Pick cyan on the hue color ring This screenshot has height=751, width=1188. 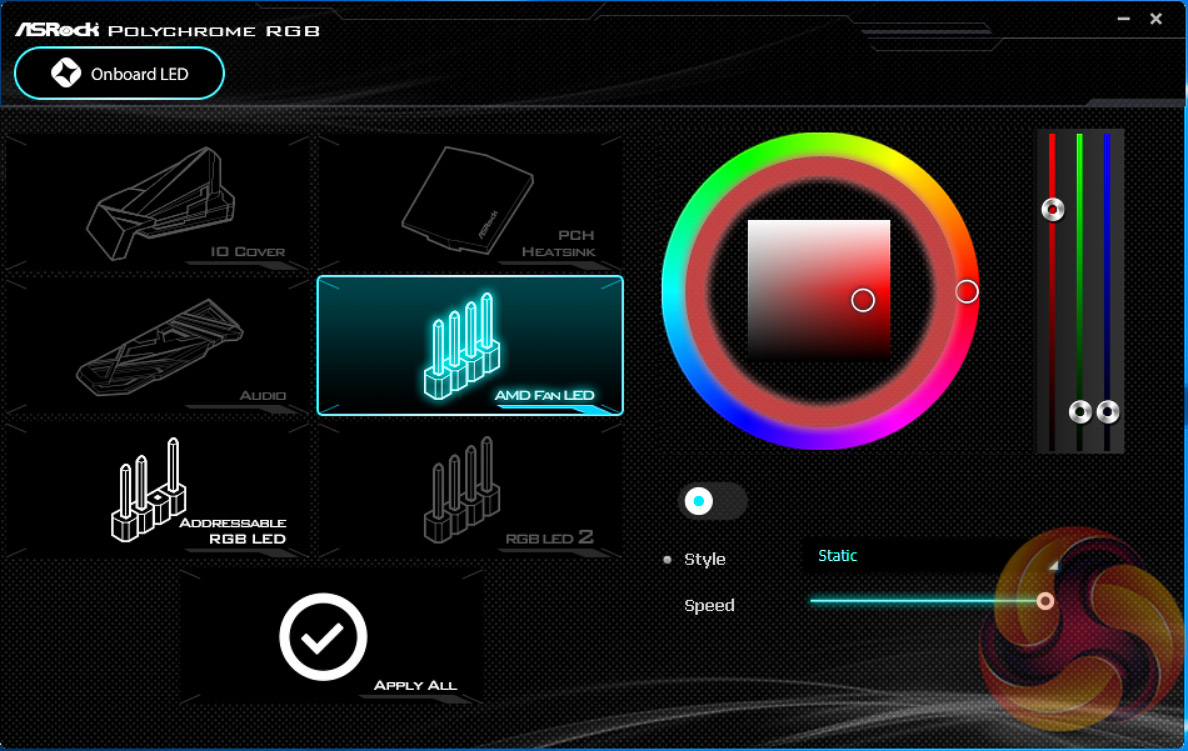[674, 292]
